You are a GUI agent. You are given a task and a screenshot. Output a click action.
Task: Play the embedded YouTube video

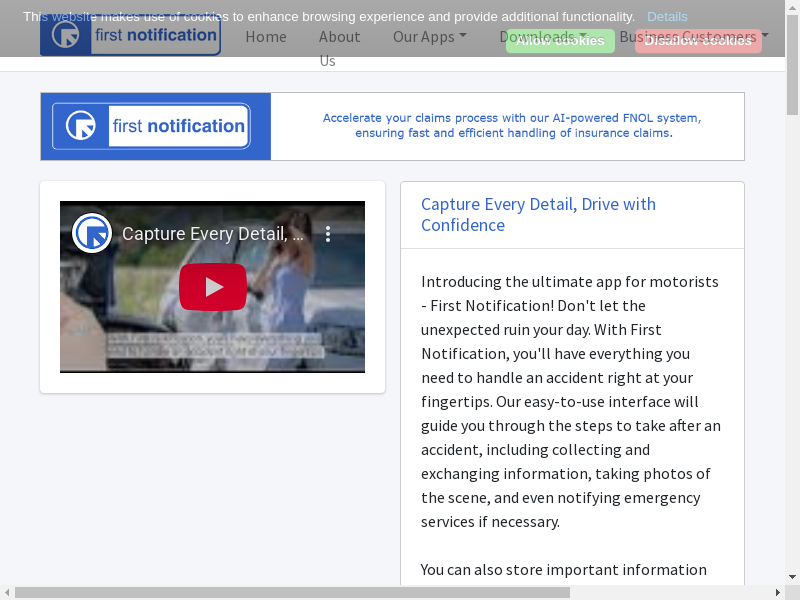(213, 287)
